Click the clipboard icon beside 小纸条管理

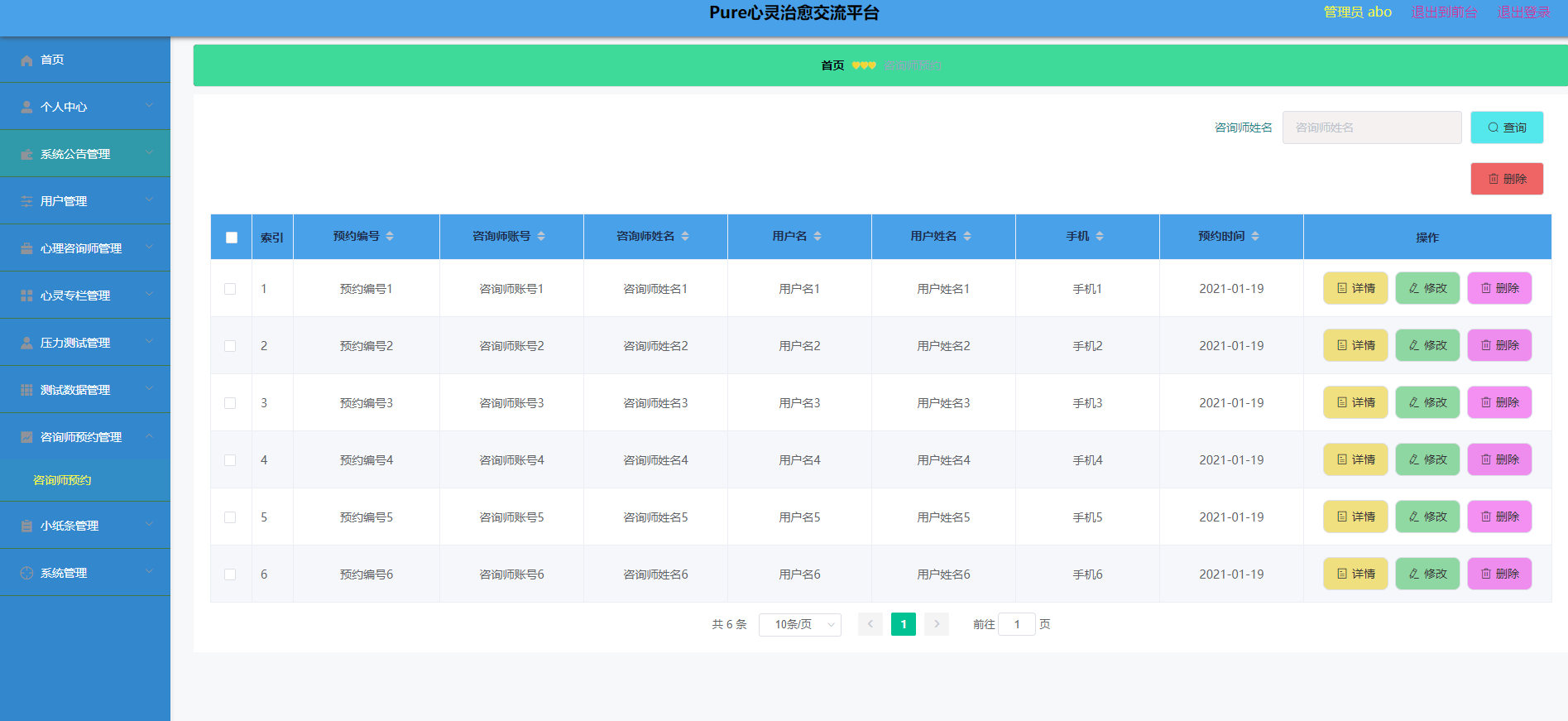coord(26,526)
